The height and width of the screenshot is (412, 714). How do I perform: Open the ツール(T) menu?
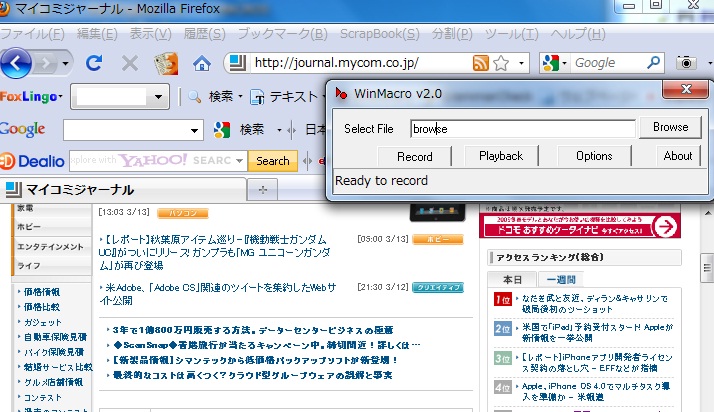point(511,34)
